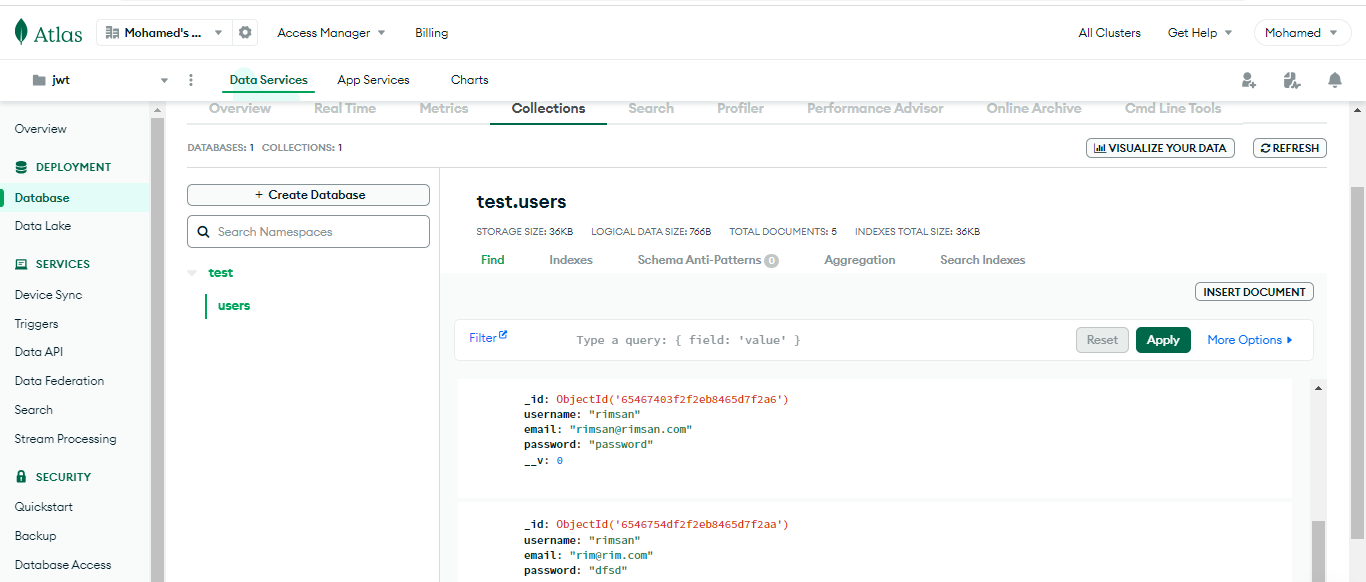Screen dimensions: 1366x582
Task: Open Data Lake in the sidebar
Action: pyautogui.click(x=43, y=226)
